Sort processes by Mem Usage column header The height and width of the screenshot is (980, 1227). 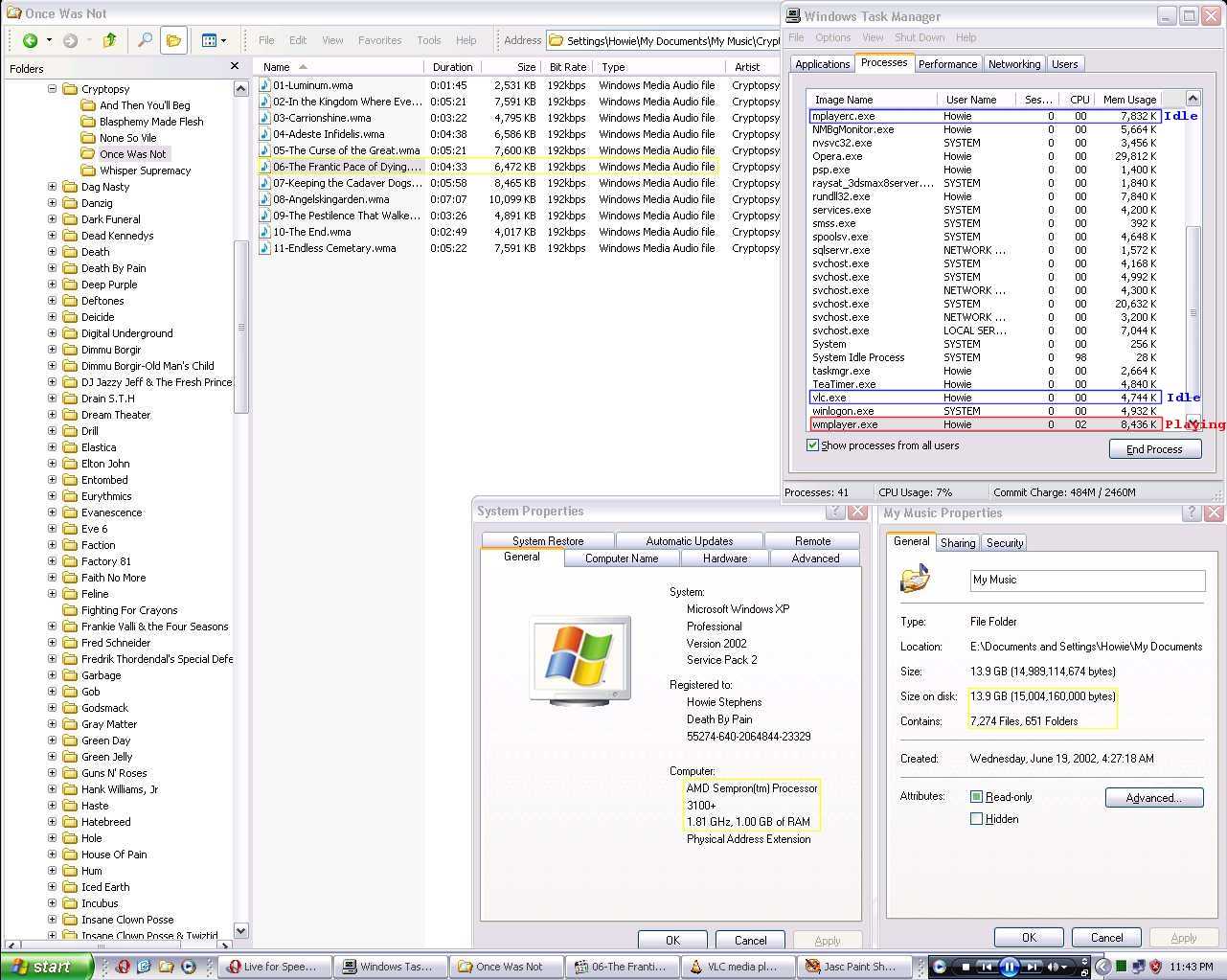click(x=1129, y=100)
